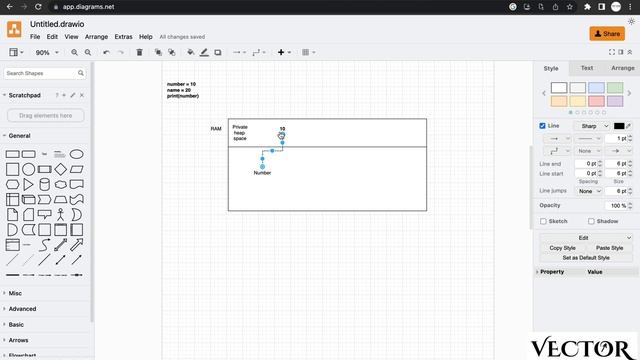This screenshot has width=640, height=360.
Task: Expand the Basic shape category
Action: tap(16, 324)
